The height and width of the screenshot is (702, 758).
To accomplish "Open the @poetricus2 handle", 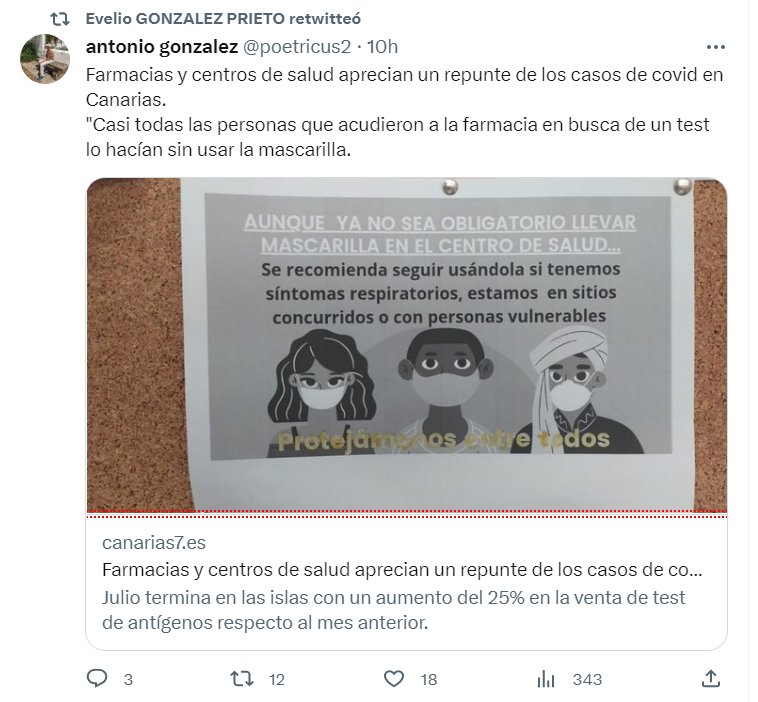I will tap(296, 47).
